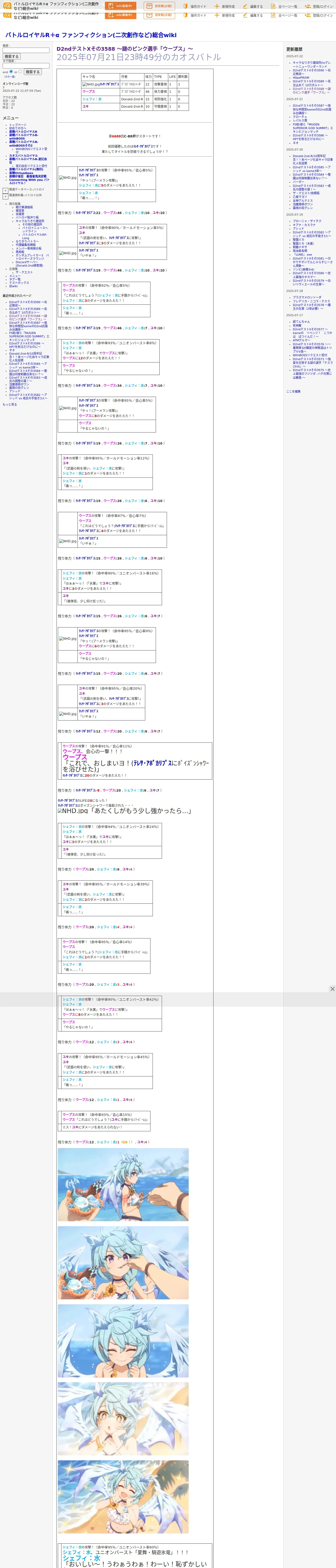Open Discordサーバー(Donald-2nd様管理) link
Viewport: 336px width, 1568px height.
29,264
